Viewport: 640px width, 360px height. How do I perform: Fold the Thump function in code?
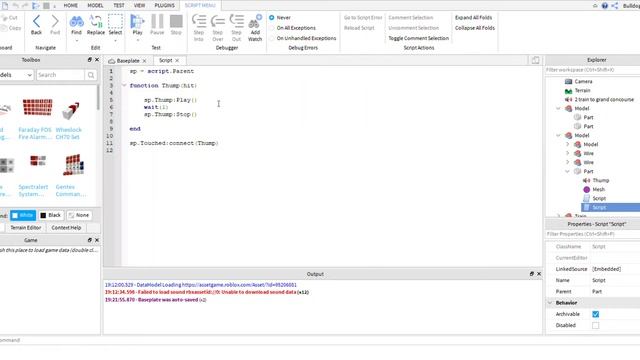tap(124, 86)
